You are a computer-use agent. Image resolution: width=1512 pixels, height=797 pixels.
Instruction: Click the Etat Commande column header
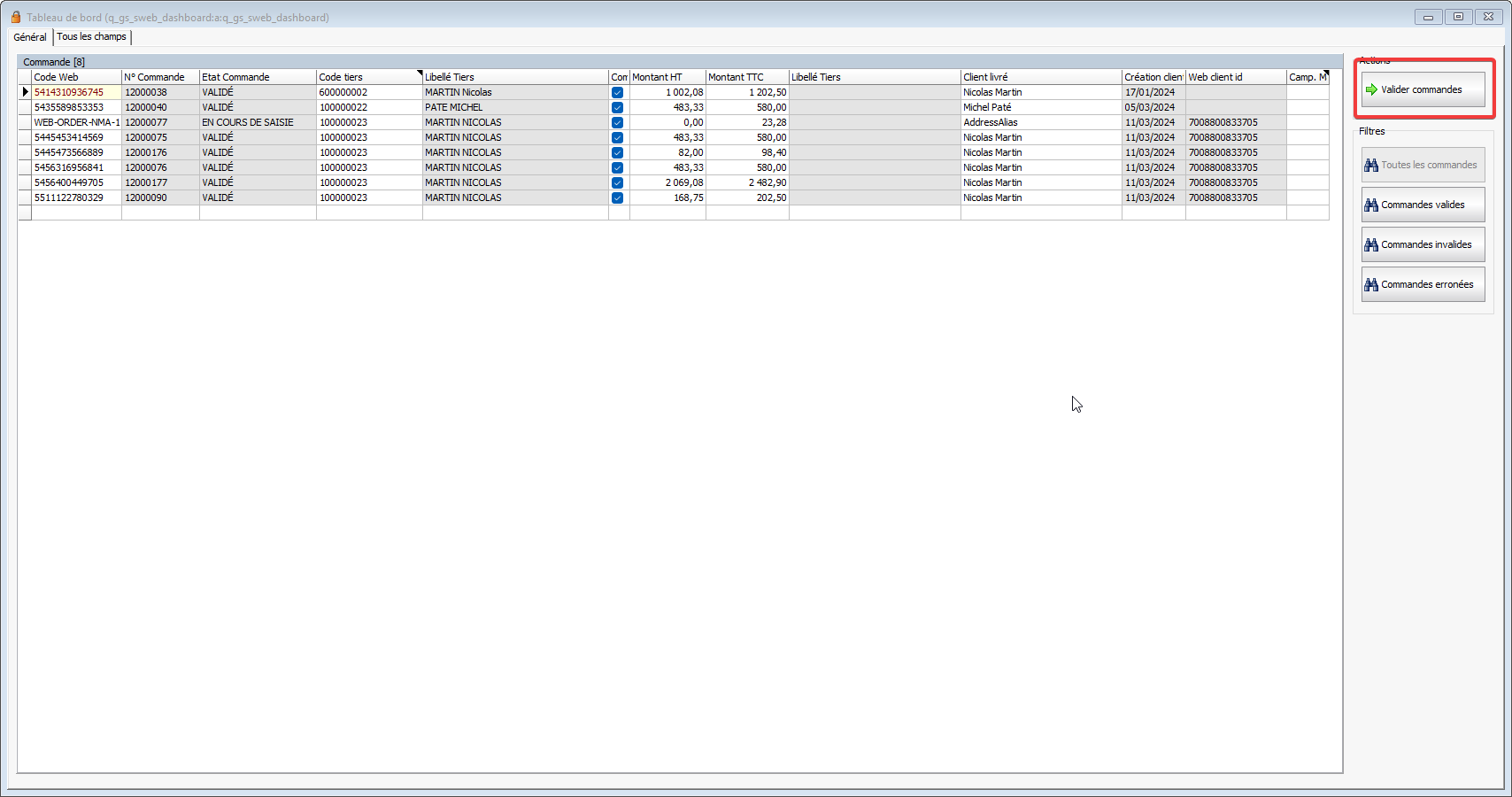coord(257,77)
